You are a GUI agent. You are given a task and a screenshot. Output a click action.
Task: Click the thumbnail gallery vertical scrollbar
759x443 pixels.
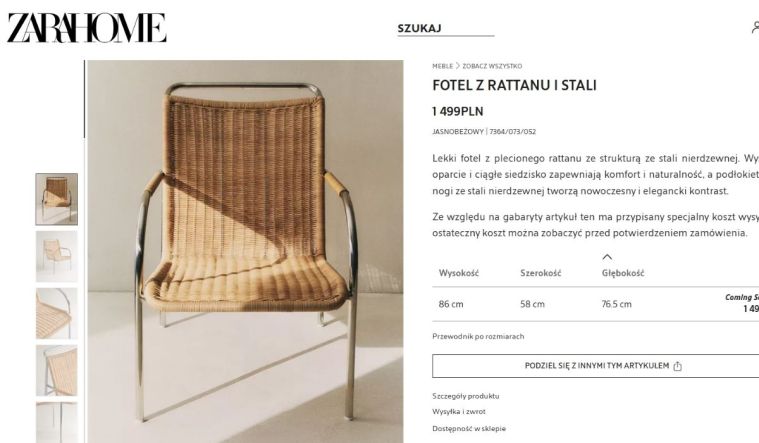tap(84, 99)
